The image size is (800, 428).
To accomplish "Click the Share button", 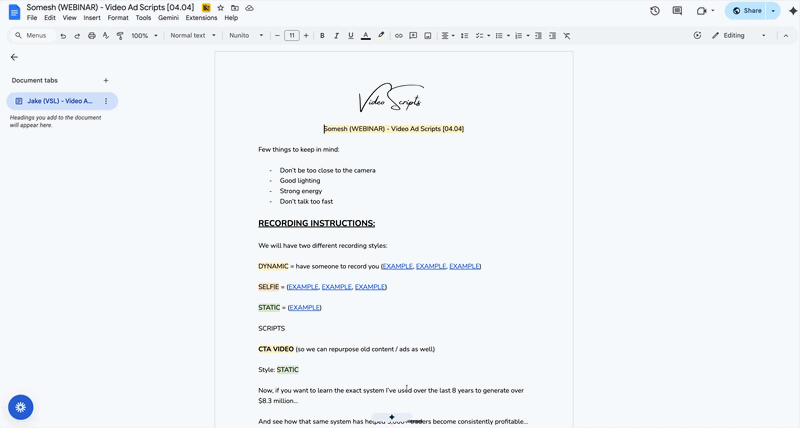I will click(x=747, y=11).
